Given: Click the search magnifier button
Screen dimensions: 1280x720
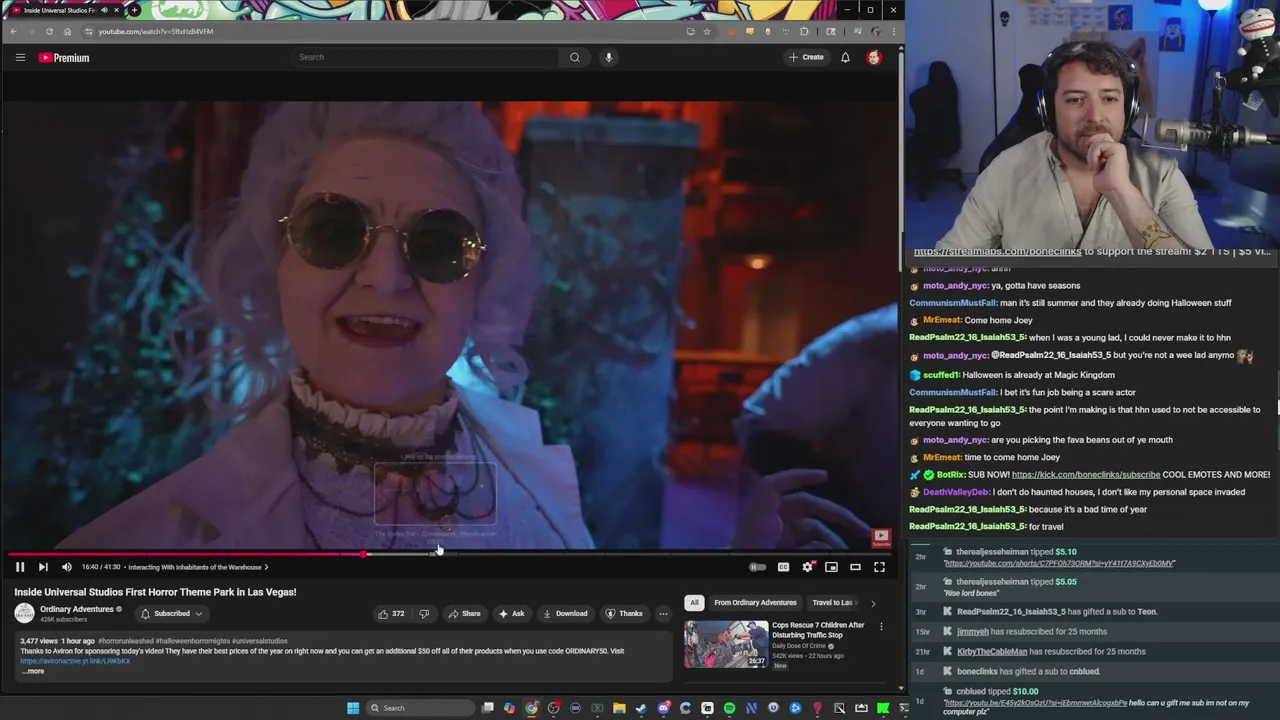Looking at the screenshot, I should (x=575, y=57).
